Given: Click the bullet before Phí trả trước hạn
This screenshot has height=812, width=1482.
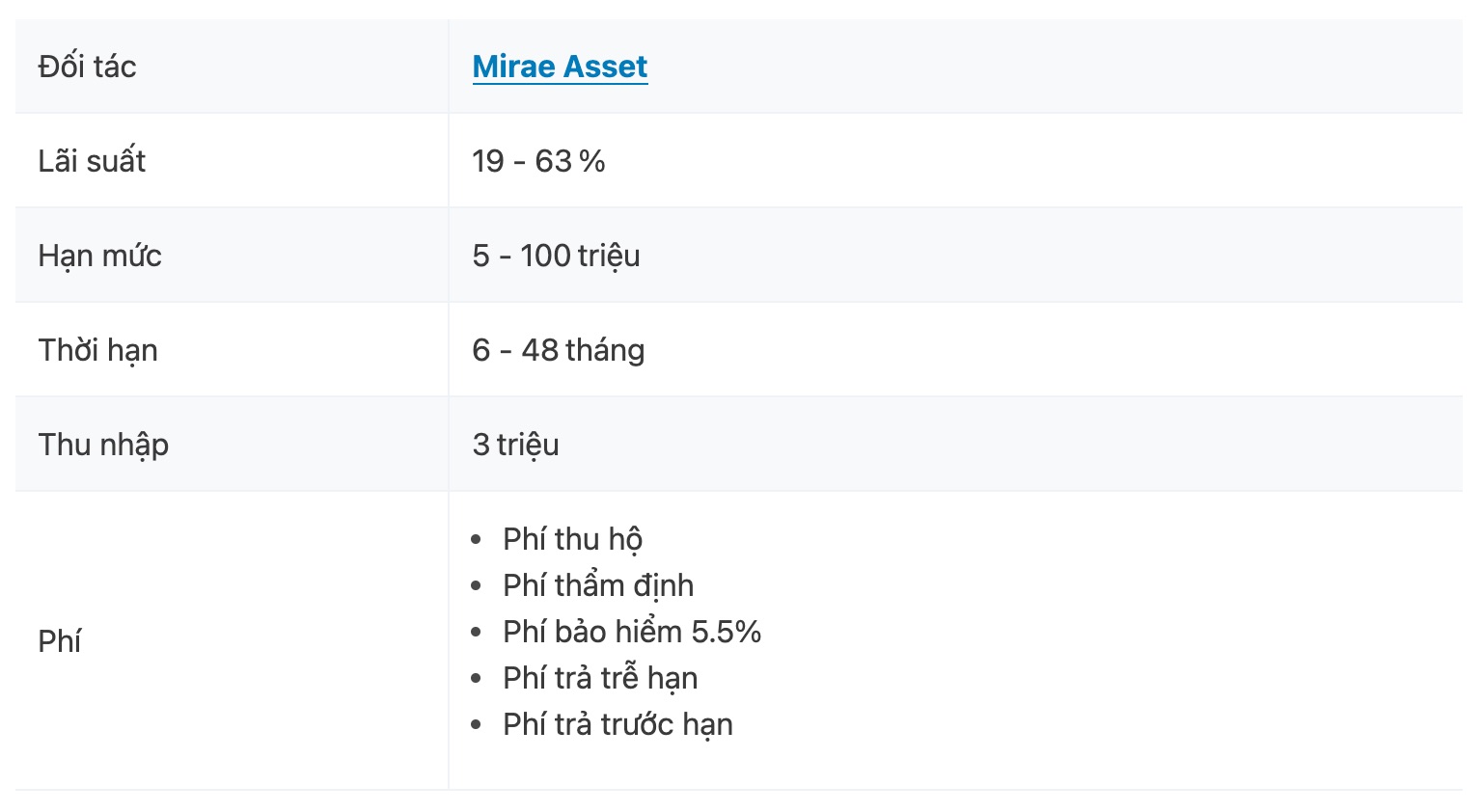Looking at the screenshot, I should coord(476,725).
